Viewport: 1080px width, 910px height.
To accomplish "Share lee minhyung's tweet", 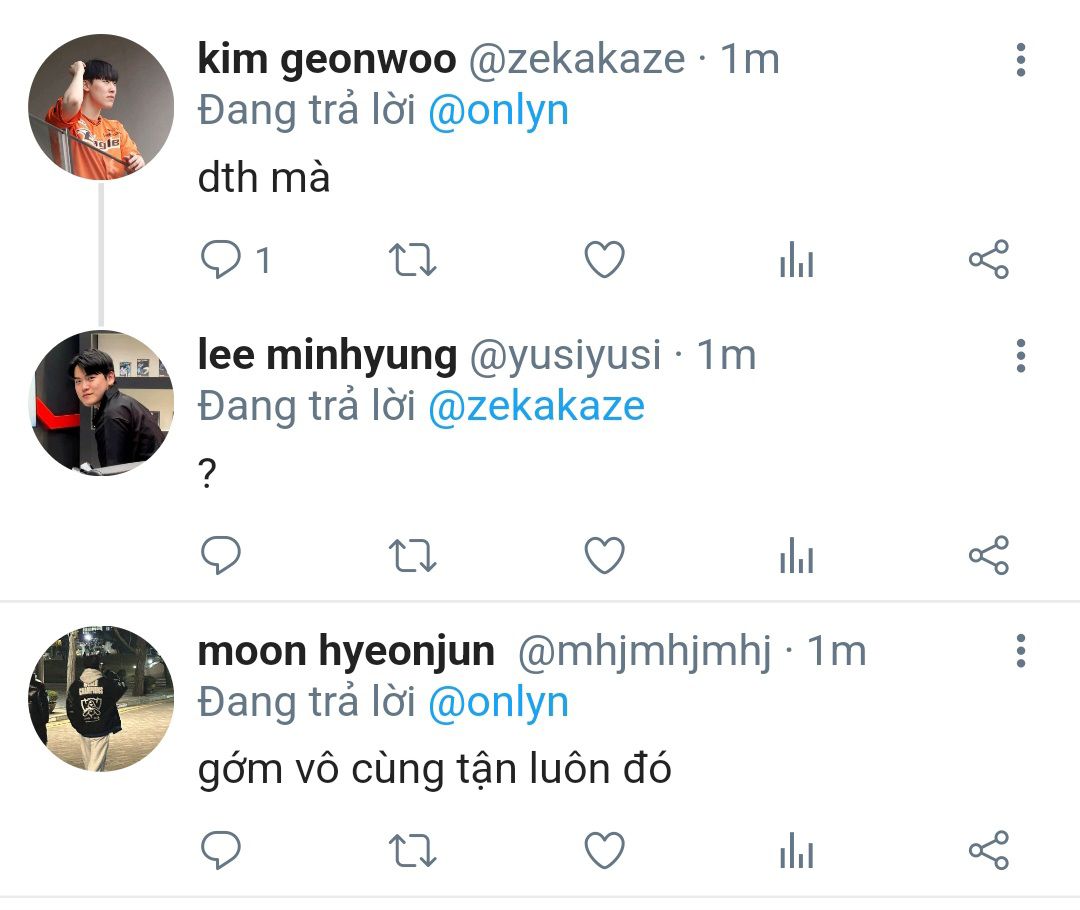I will 989,555.
